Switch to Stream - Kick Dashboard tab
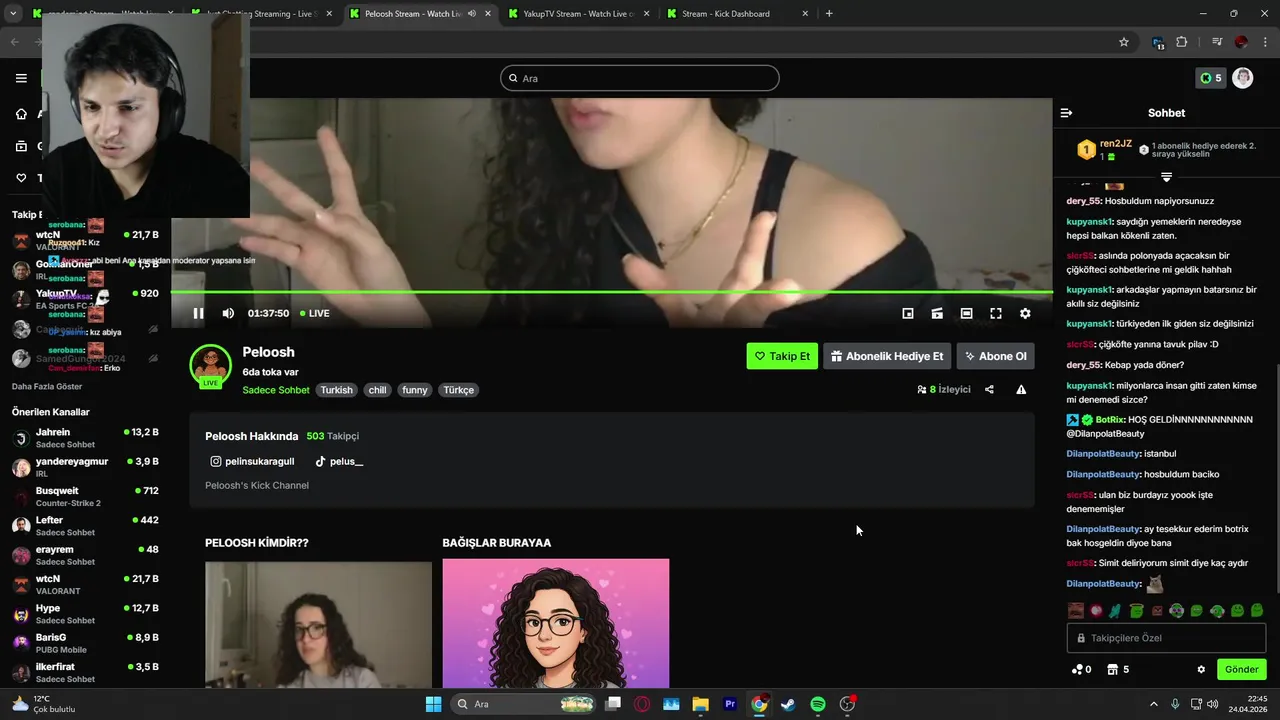Image resolution: width=1280 pixels, height=720 pixels. pyautogui.click(x=736, y=14)
